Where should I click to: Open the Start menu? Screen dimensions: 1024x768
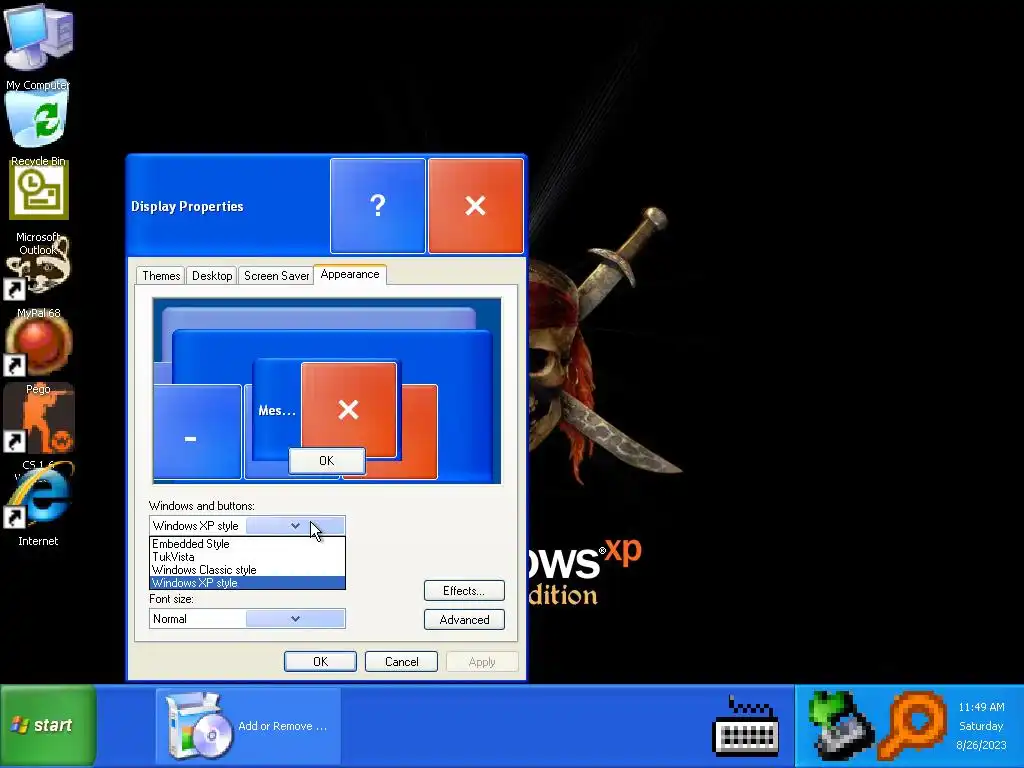[x=48, y=725]
